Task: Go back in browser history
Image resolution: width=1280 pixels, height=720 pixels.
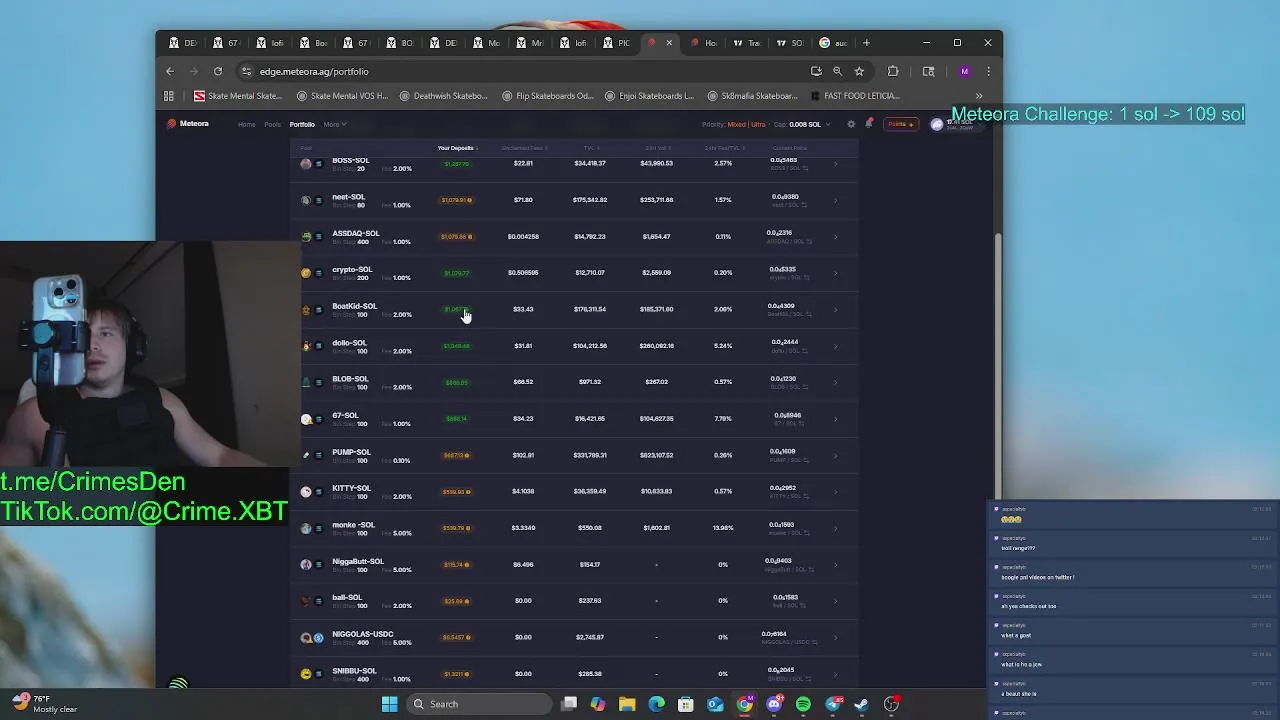Action: pos(170,71)
